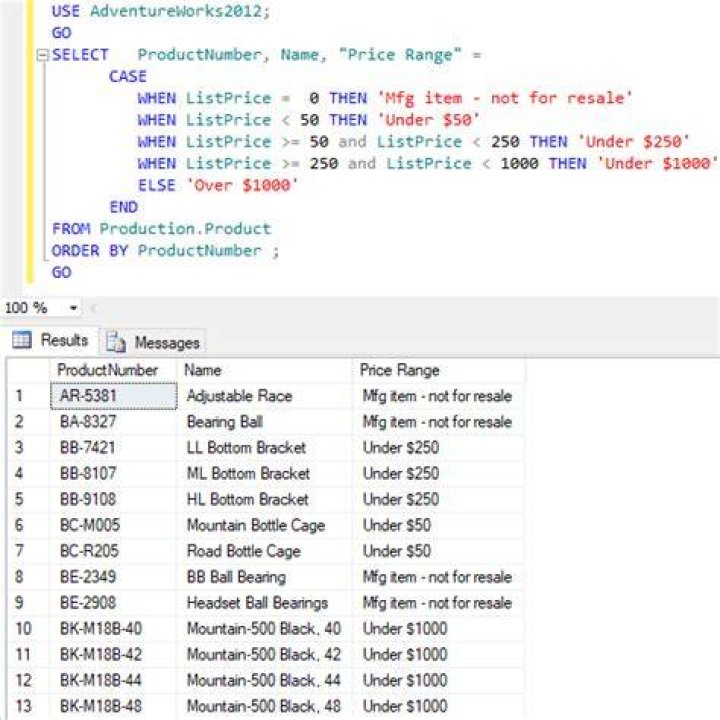720x720 pixels.
Task: Click the "Price Range" alias in the SELECT line
Action: point(400,55)
